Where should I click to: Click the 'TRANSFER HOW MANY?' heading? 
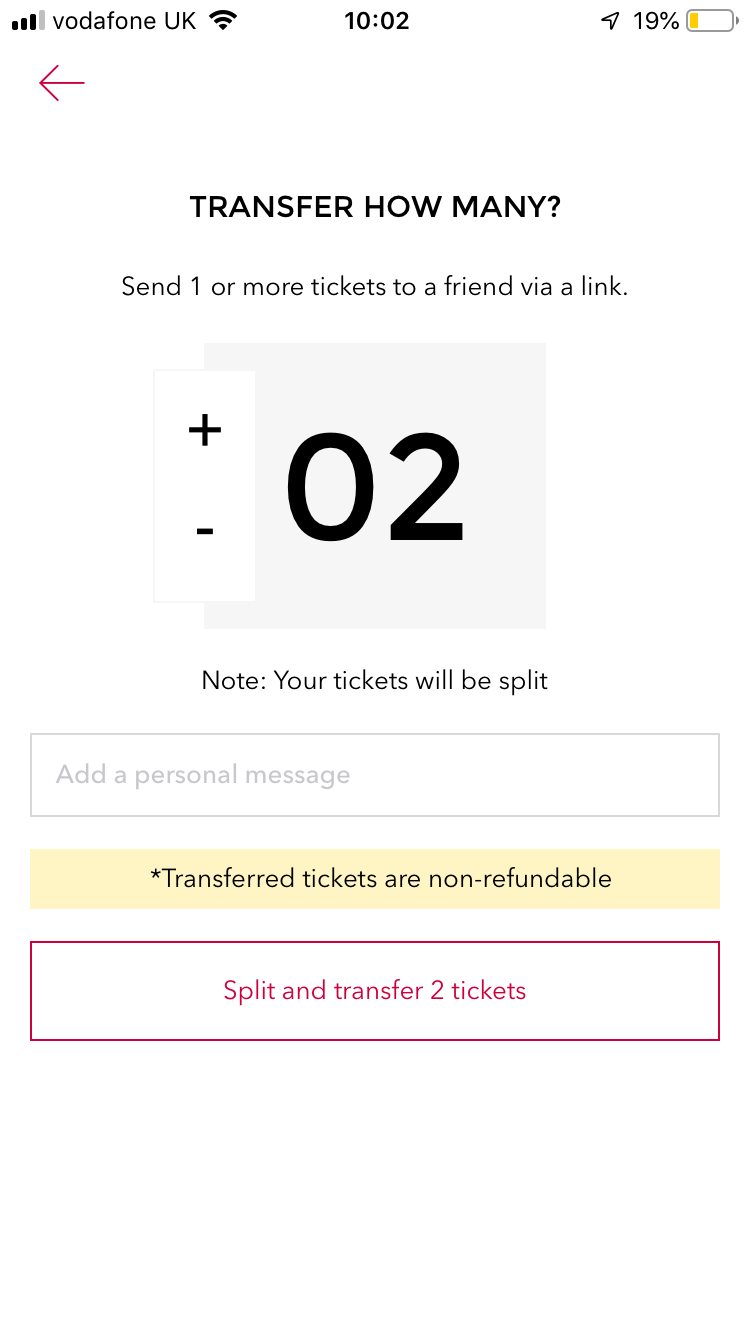tap(375, 207)
